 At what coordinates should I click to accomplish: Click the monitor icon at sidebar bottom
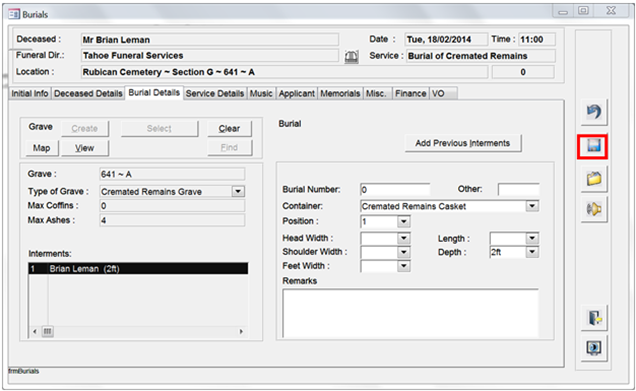594,348
